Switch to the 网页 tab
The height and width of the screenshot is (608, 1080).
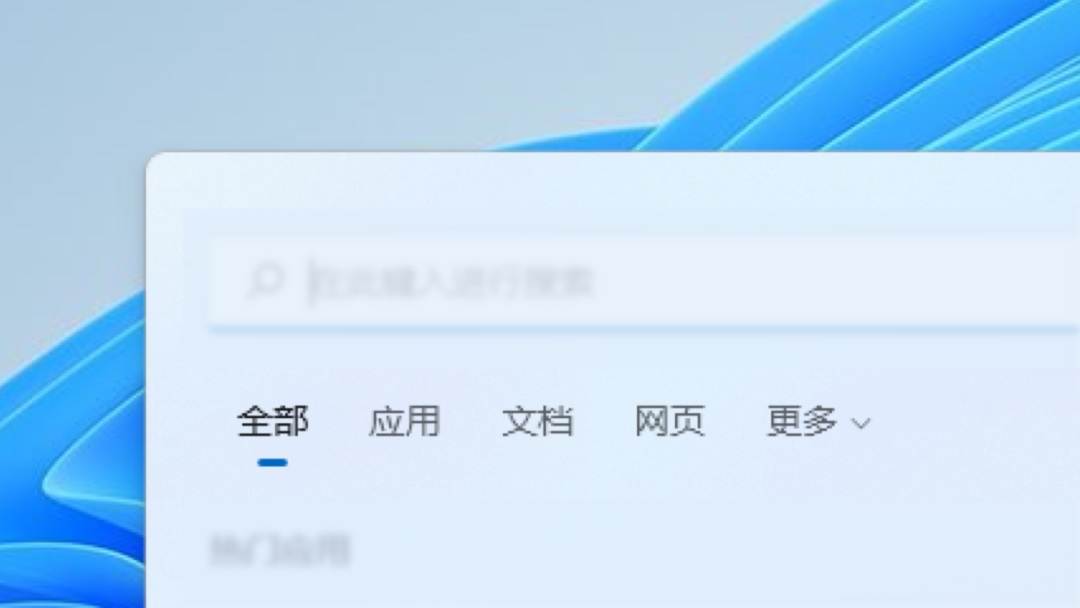669,421
